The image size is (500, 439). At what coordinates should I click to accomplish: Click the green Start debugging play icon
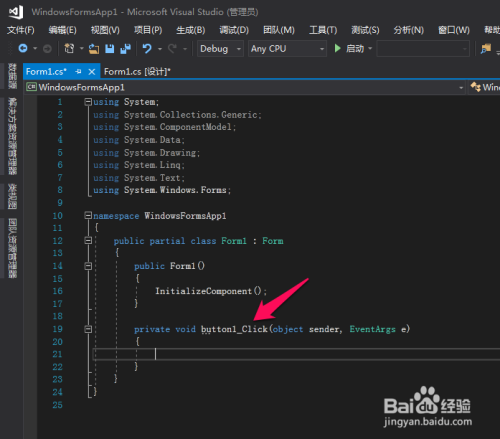coord(337,49)
